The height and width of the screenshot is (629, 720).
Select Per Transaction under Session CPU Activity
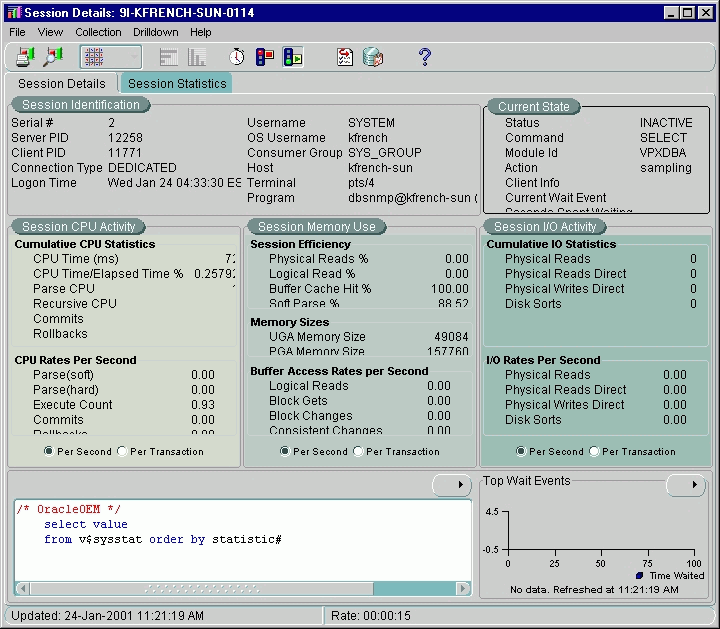123,451
